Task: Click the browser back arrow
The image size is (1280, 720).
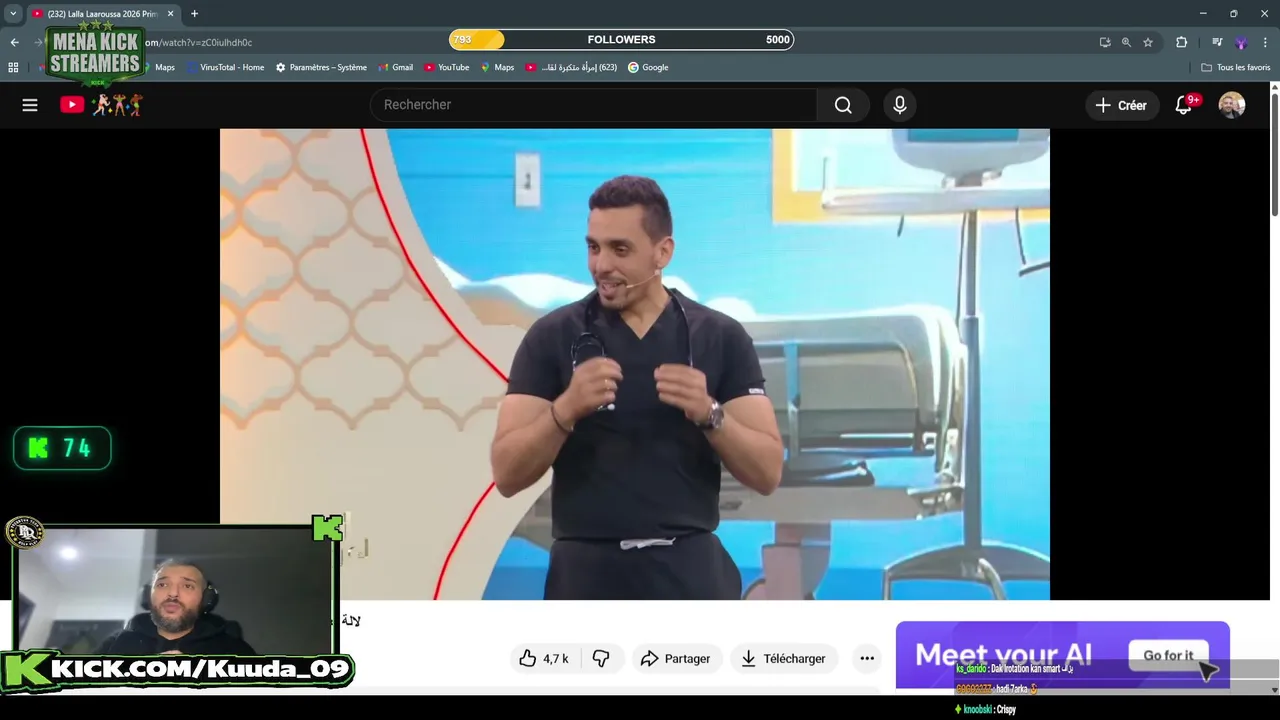Action: pos(14,42)
